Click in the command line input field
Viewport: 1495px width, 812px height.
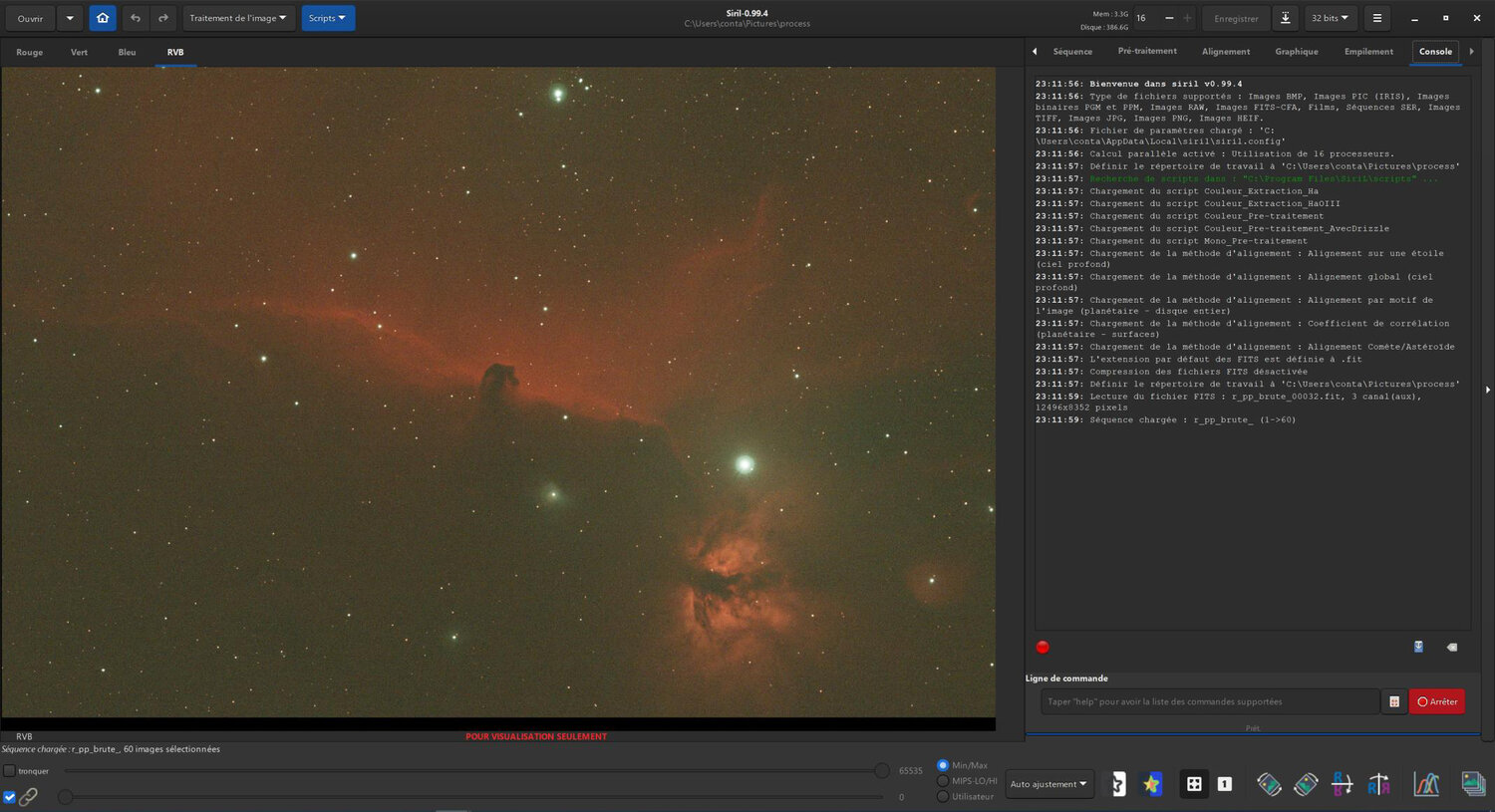tap(1209, 701)
